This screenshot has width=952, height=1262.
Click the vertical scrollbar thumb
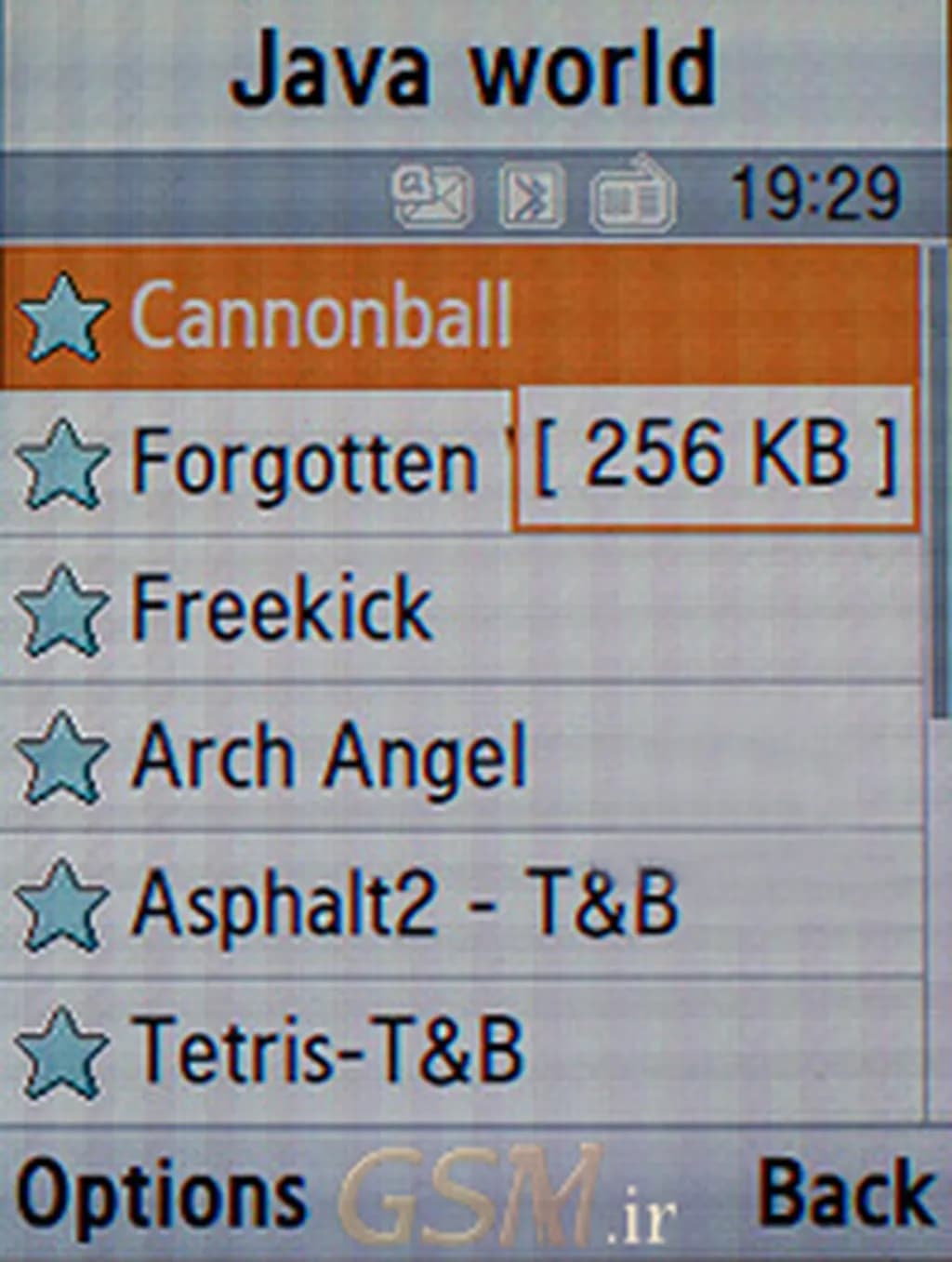pyautogui.click(x=939, y=484)
